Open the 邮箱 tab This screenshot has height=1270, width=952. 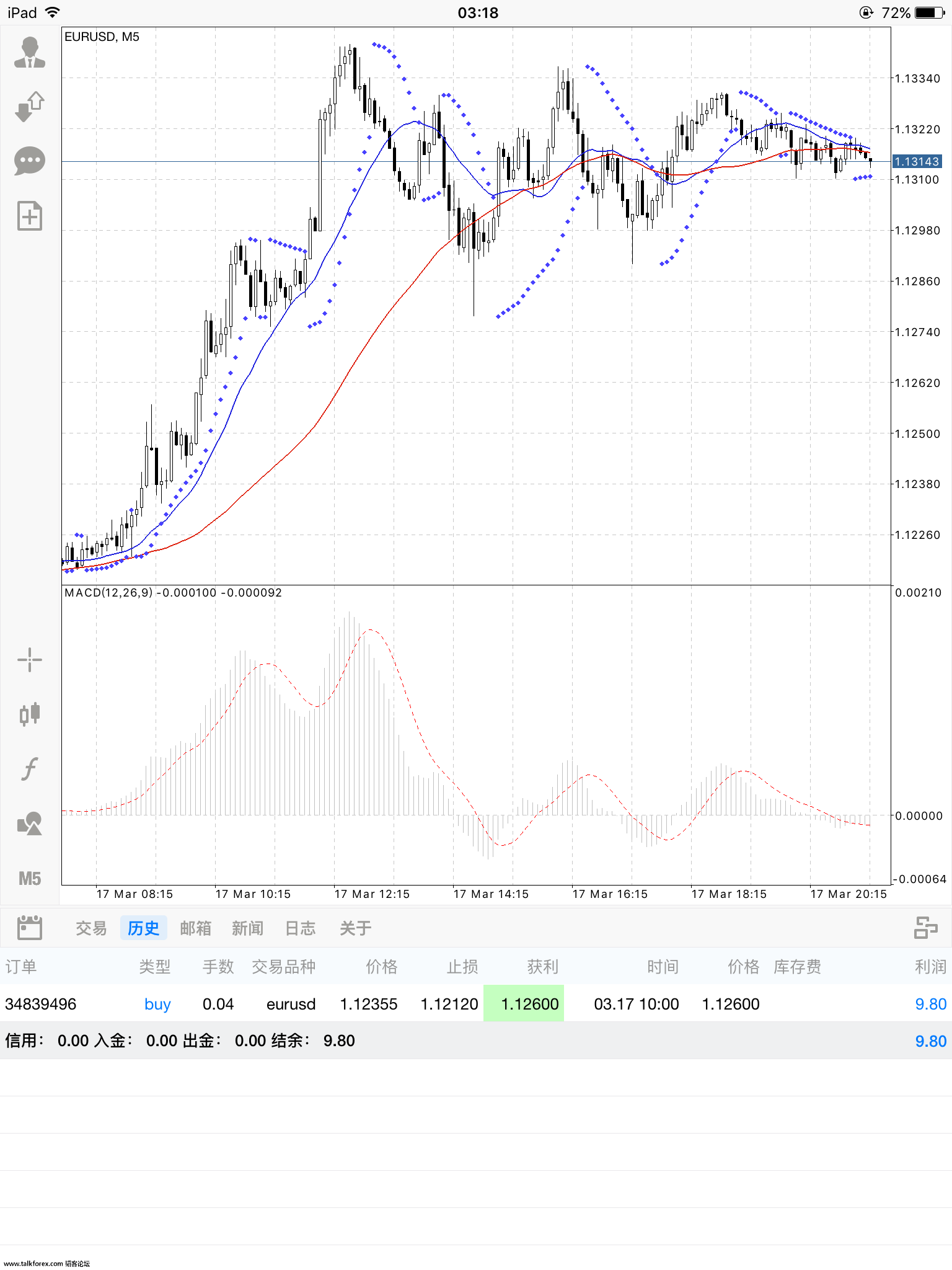click(x=195, y=928)
